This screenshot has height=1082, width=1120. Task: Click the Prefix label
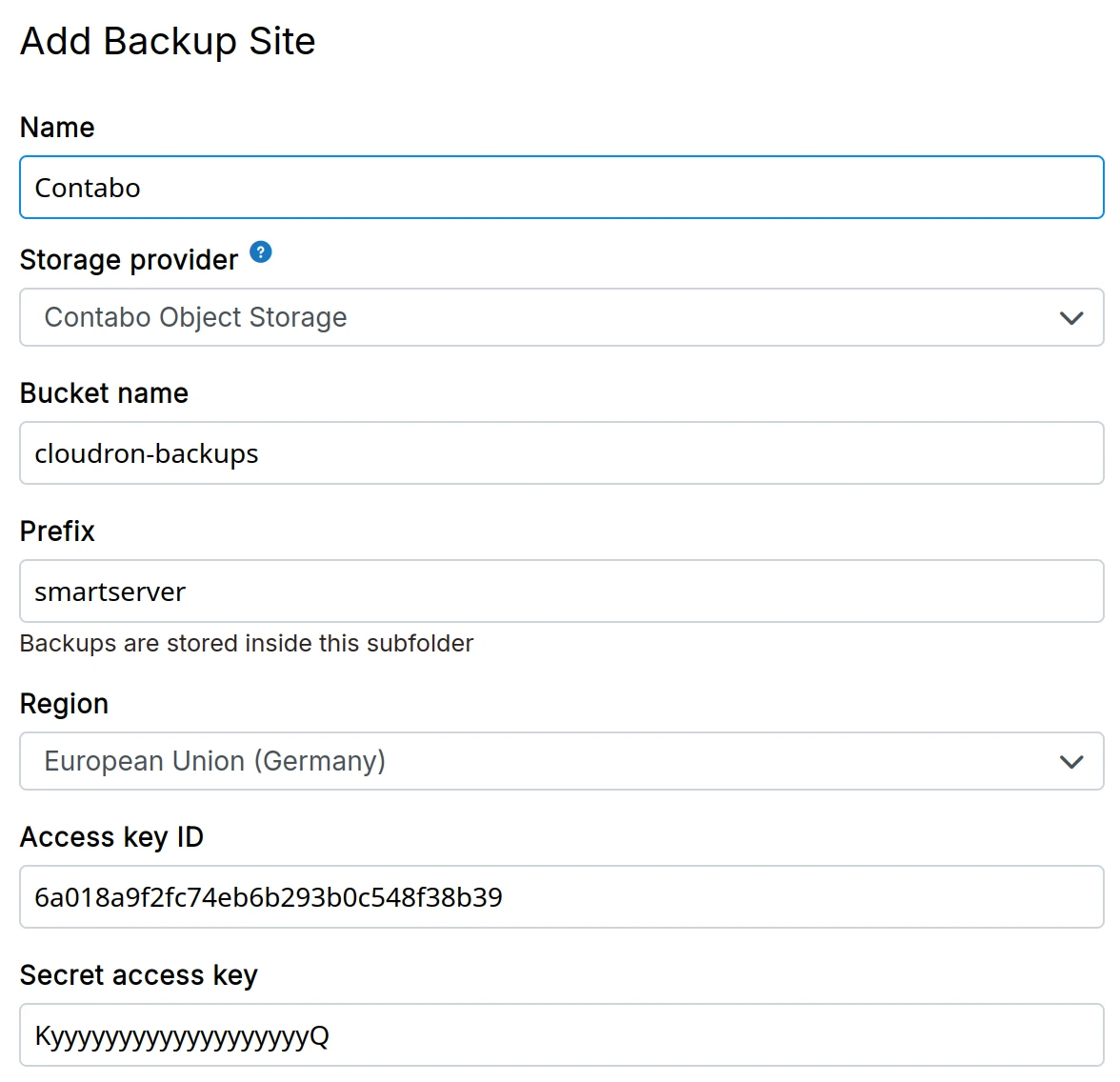coord(57,531)
